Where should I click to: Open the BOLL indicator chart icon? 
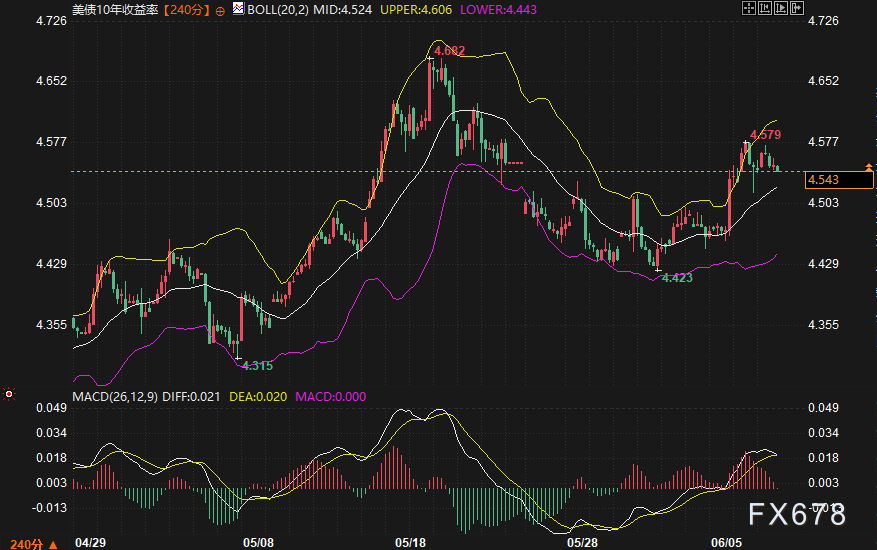coord(238,8)
